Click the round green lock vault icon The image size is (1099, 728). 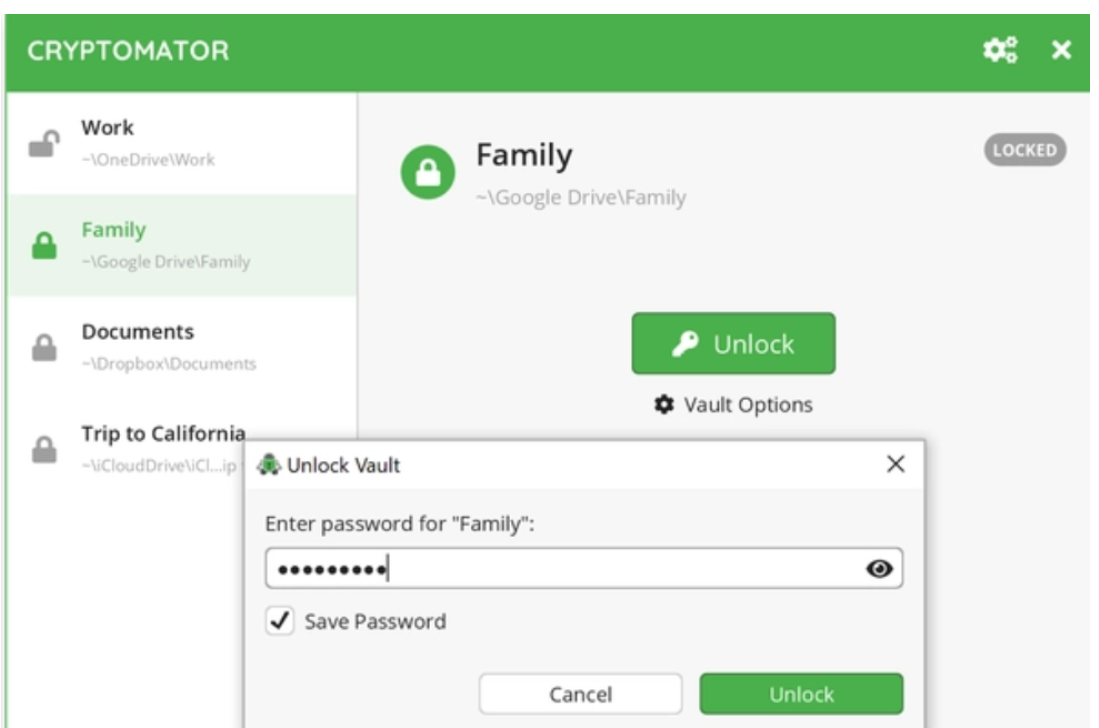point(428,172)
